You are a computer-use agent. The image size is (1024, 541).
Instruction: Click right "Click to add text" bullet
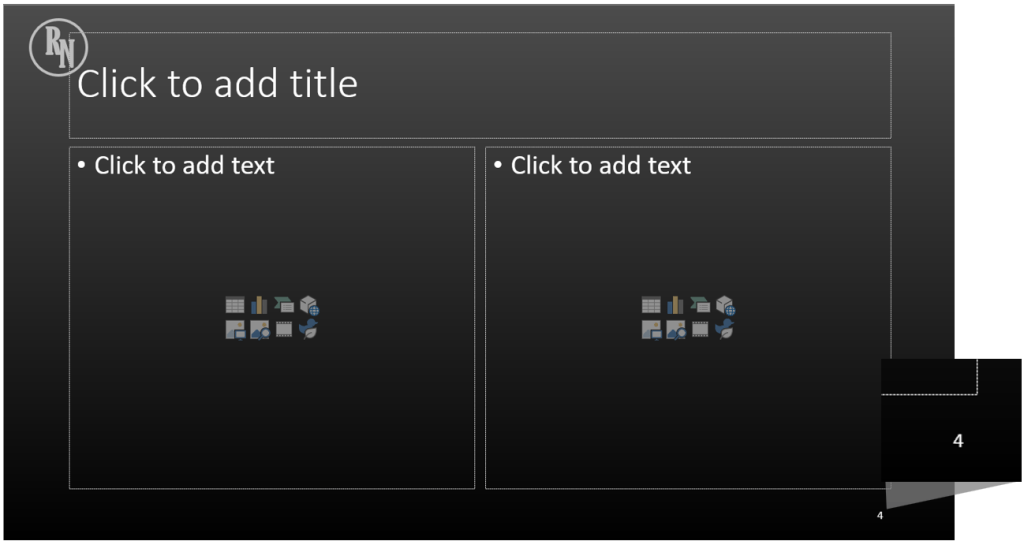pyautogui.click(x=600, y=166)
